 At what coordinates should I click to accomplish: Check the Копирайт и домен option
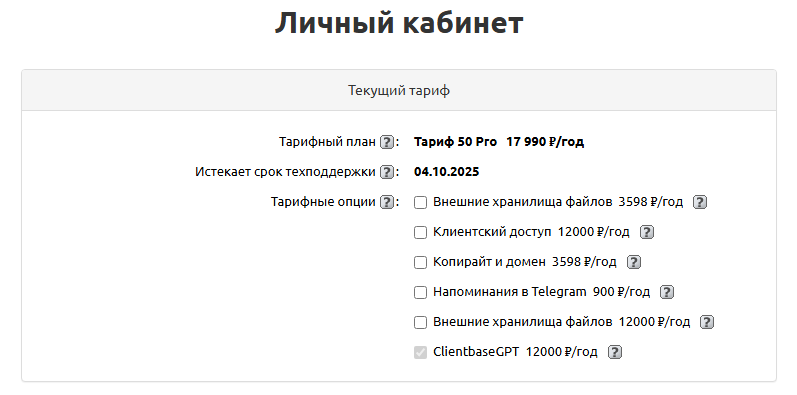click(x=420, y=262)
